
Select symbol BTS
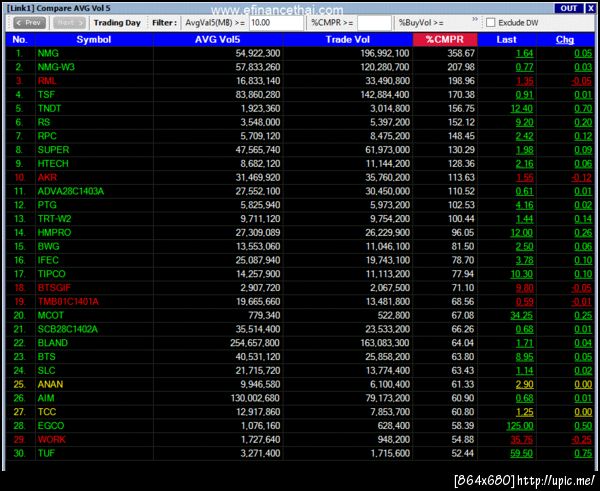(47, 357)
